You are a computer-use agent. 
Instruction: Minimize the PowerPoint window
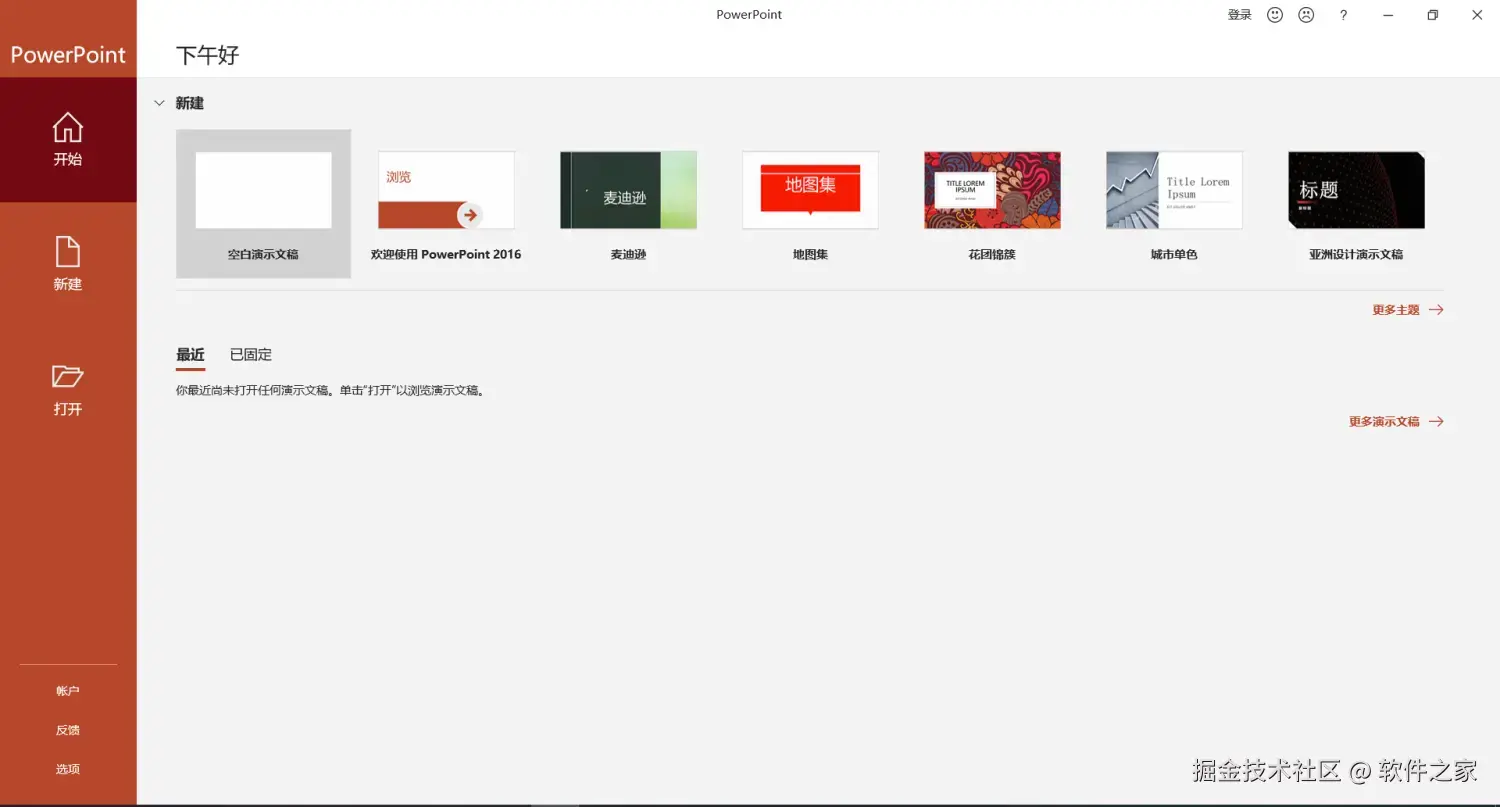pyautogui.click(x=1388, y=15)
